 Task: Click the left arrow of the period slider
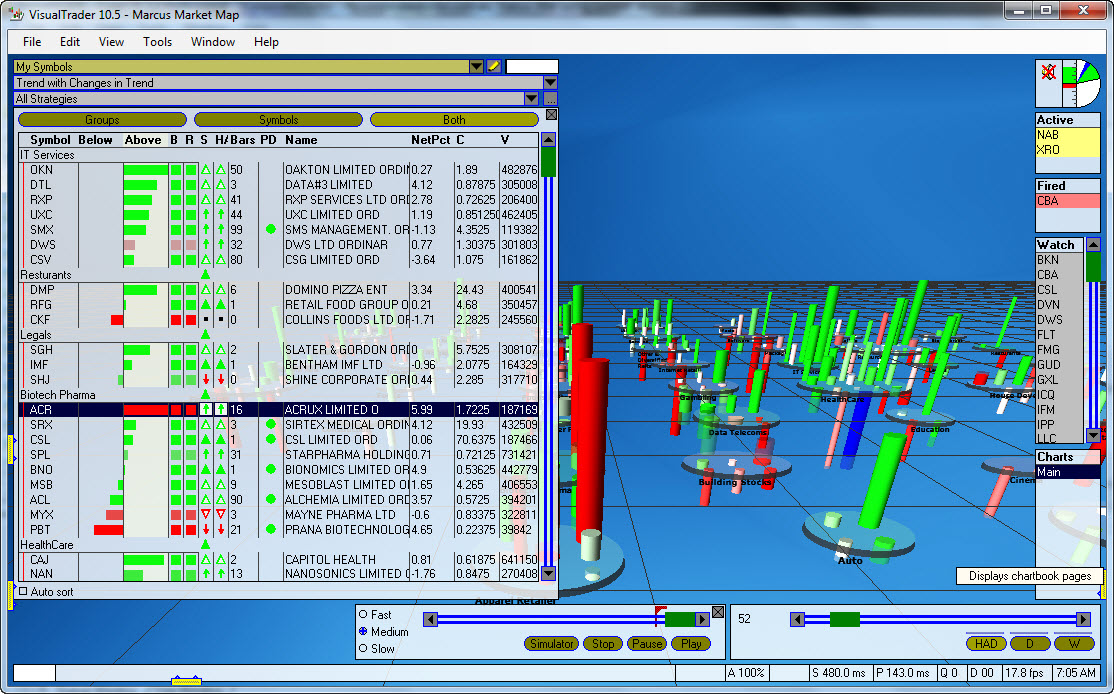(797, 619)
